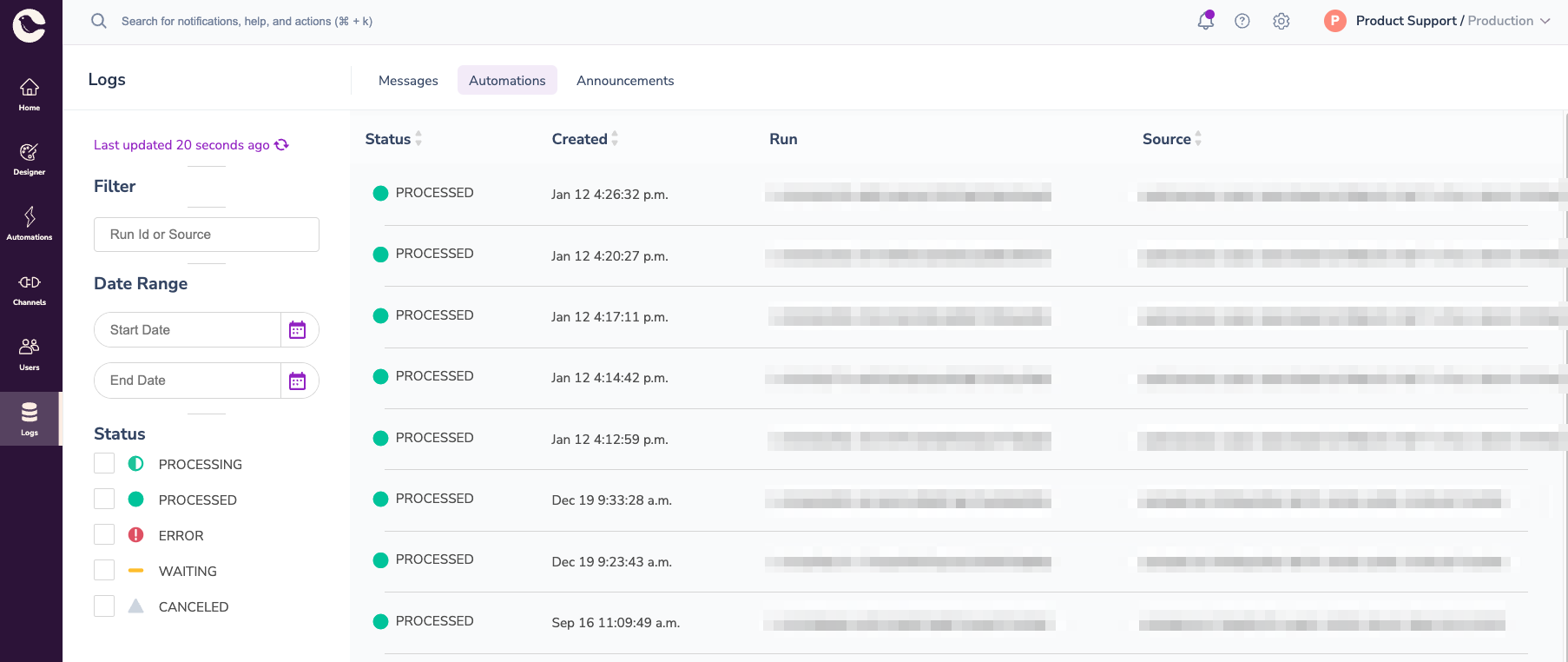
Task: Open the Users section in sidebar
Action: tap(30, 354)
